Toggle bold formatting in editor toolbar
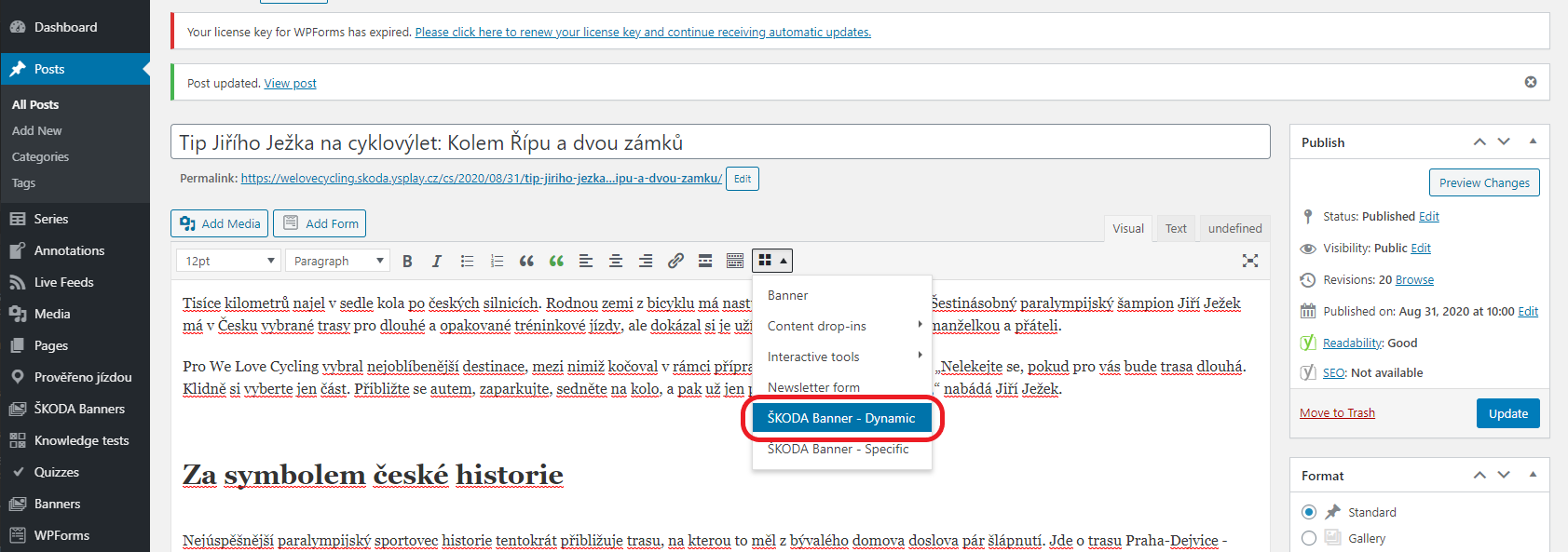Viewport: 1568px width, 552px height. pyautogui.click(x=407, y=261)
